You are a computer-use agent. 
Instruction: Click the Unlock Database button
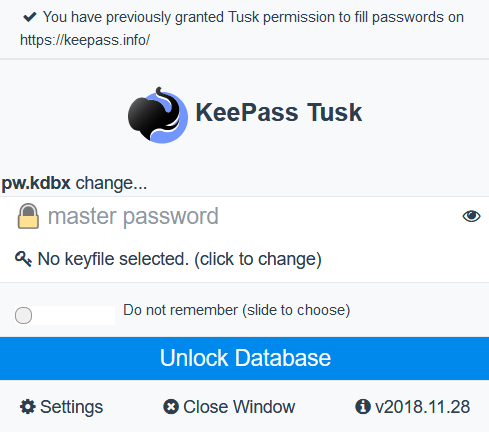click(x=244, y=358)
